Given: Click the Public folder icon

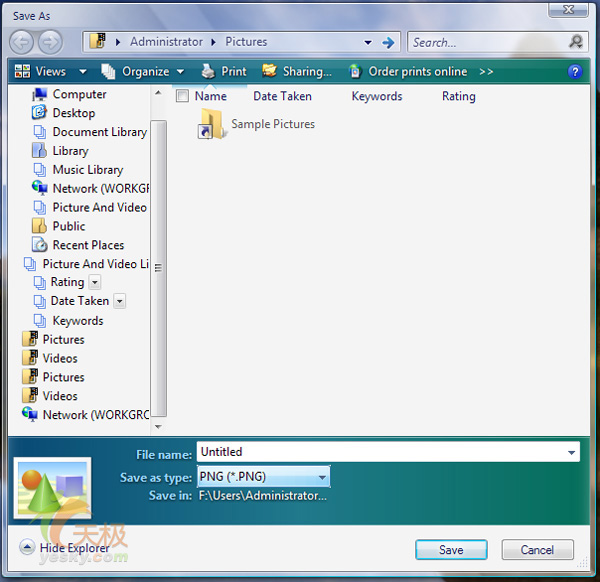Looking at the screenshot, I should point(39,226).
